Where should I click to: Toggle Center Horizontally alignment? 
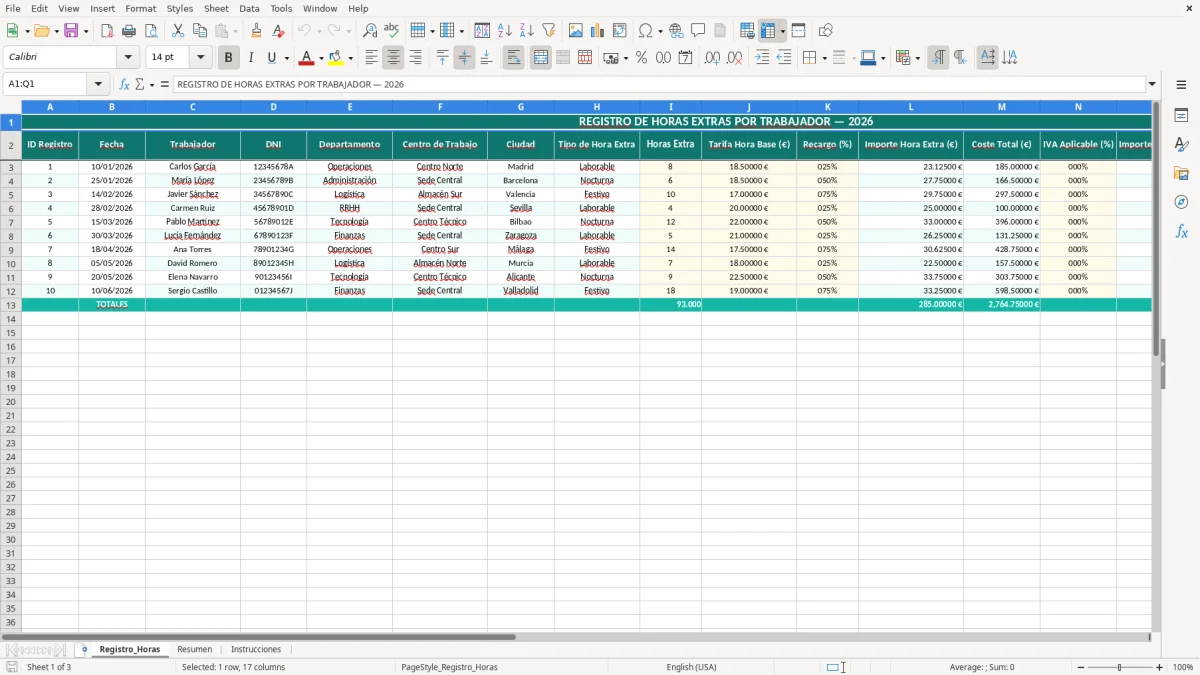pyautogui.click(x=394, y=58)
